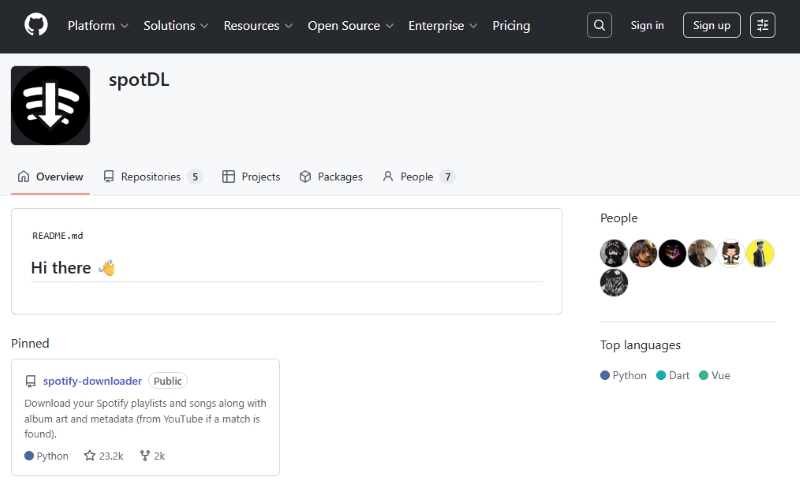Open the black avatar with colorful fox
Screen dimensions: 800x481
(672, 253)
